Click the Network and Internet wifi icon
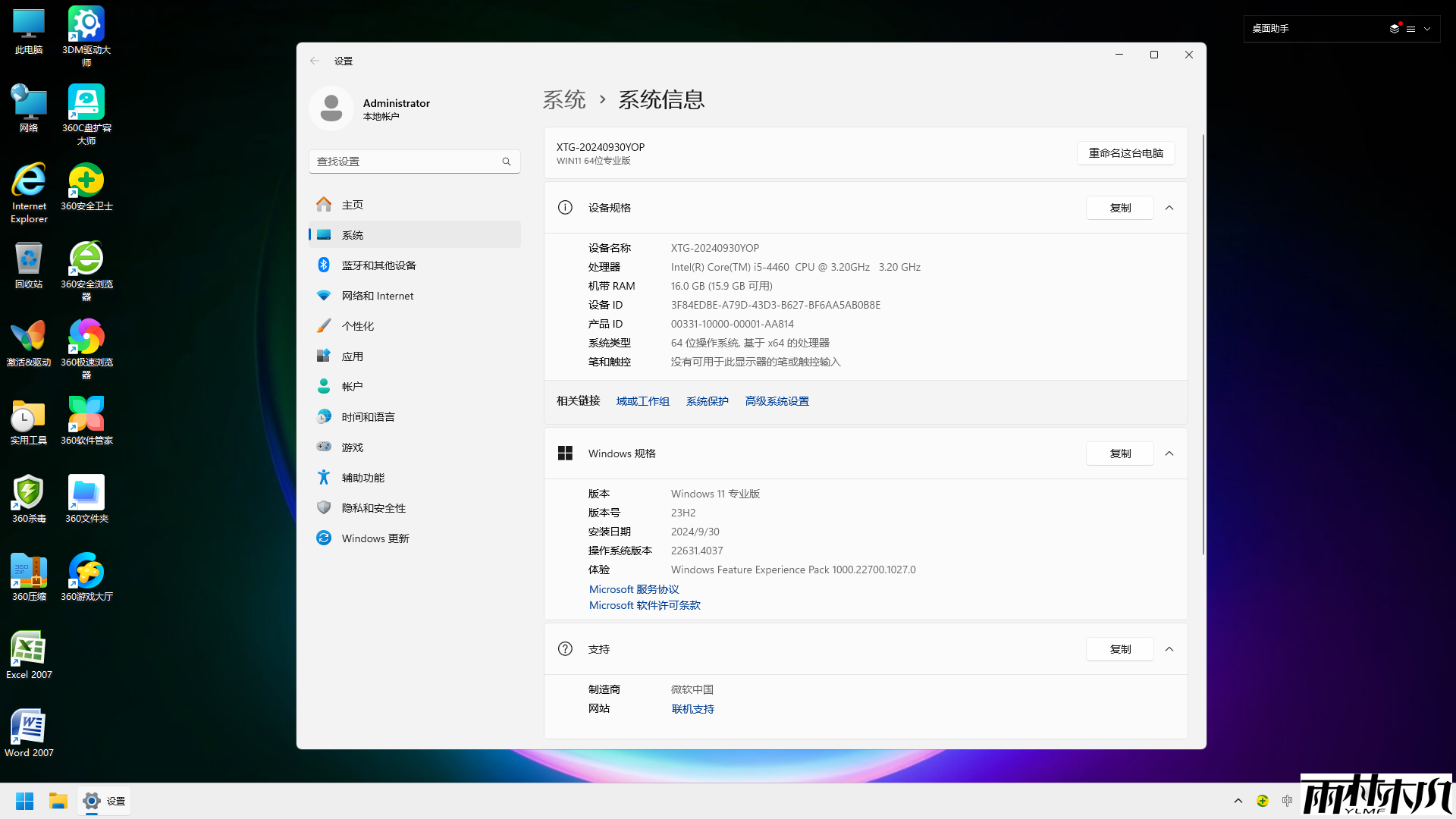Viewport: 1456px width, 819px height. click(x=324, y=296)
